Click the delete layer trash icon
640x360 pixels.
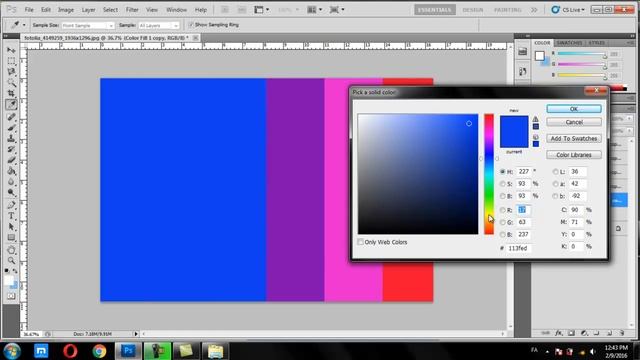click(622, 333)
